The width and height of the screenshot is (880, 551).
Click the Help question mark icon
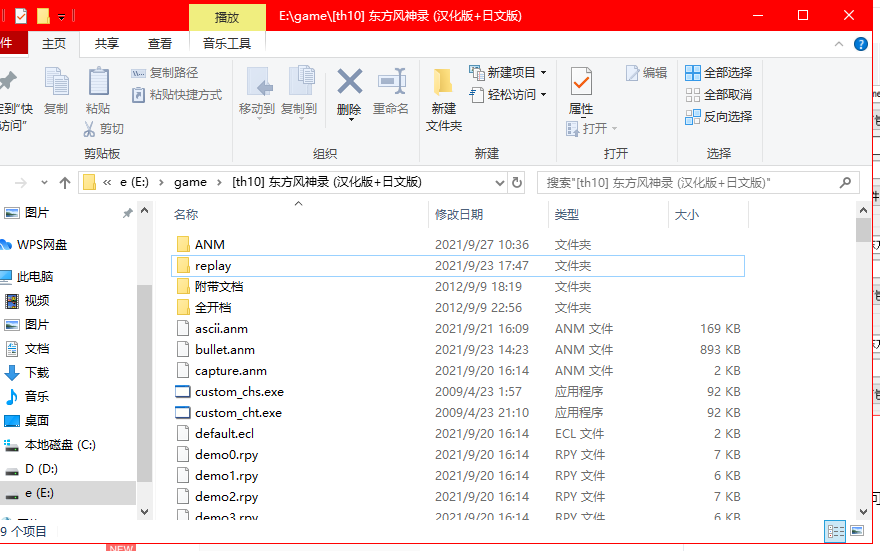click(860, 44)
